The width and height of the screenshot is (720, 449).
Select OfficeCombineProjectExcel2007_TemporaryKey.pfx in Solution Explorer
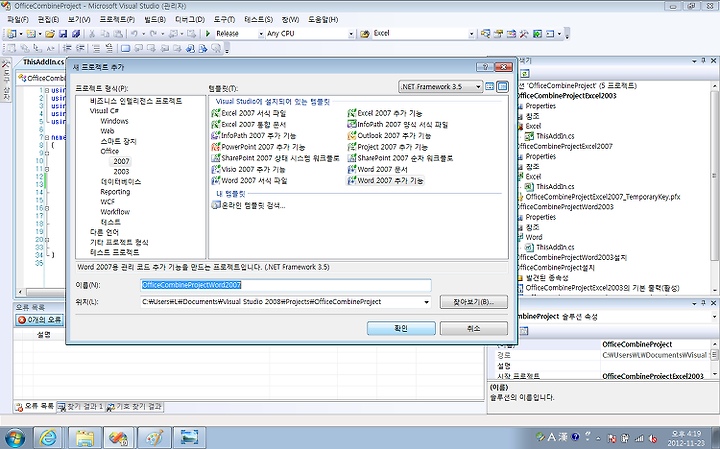602,196
